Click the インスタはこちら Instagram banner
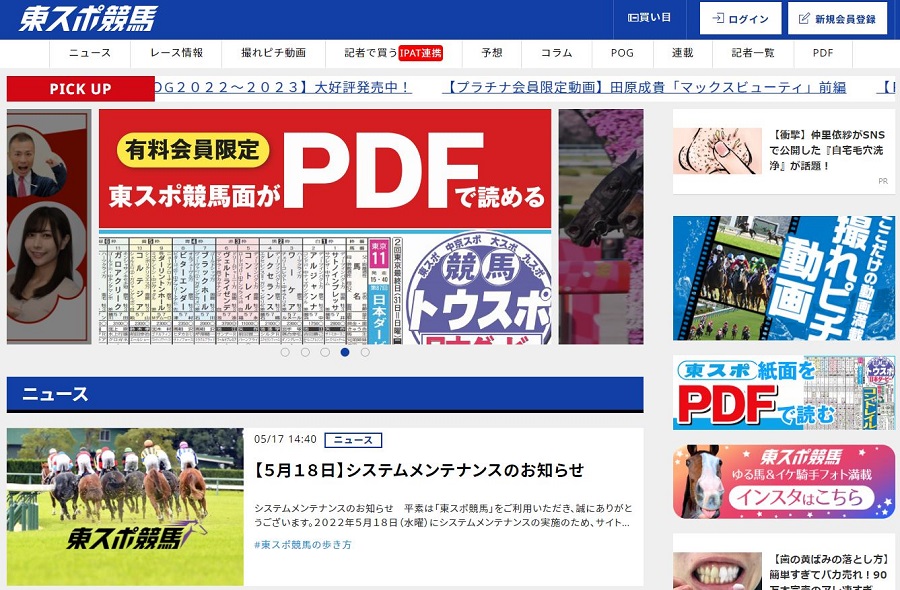This screenshot has width=900, height=590. pyautogui.click(x=783, y=482)
